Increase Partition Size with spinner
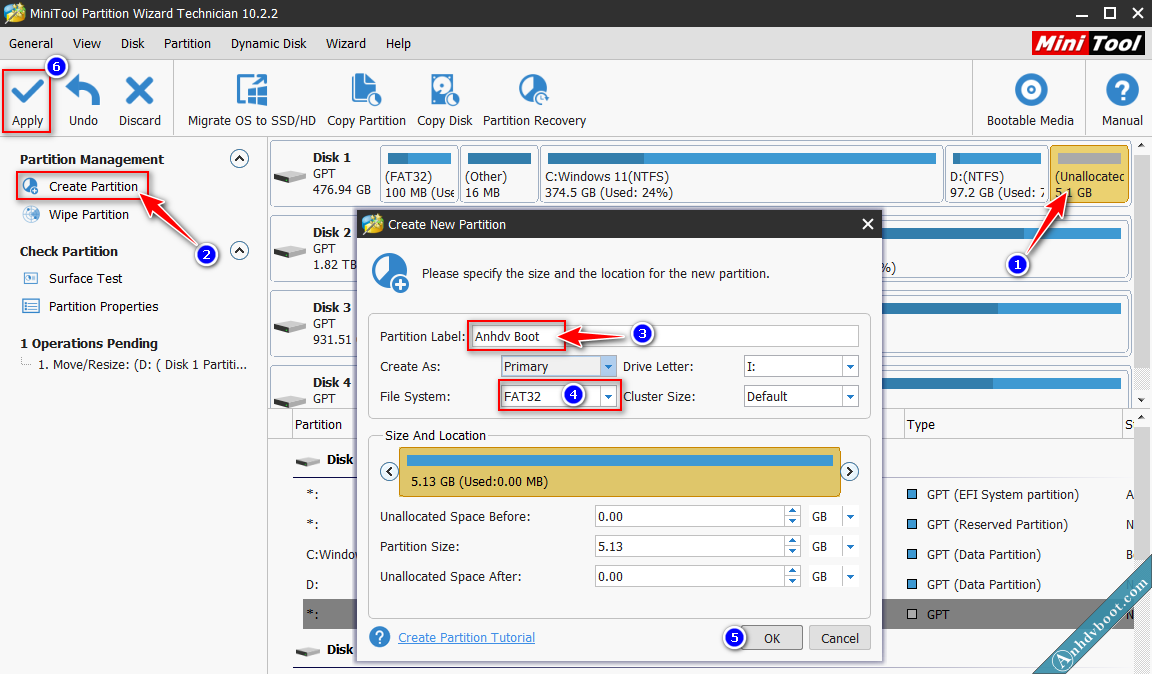Viewport: 1152px width, 674px height. (792, 542)
